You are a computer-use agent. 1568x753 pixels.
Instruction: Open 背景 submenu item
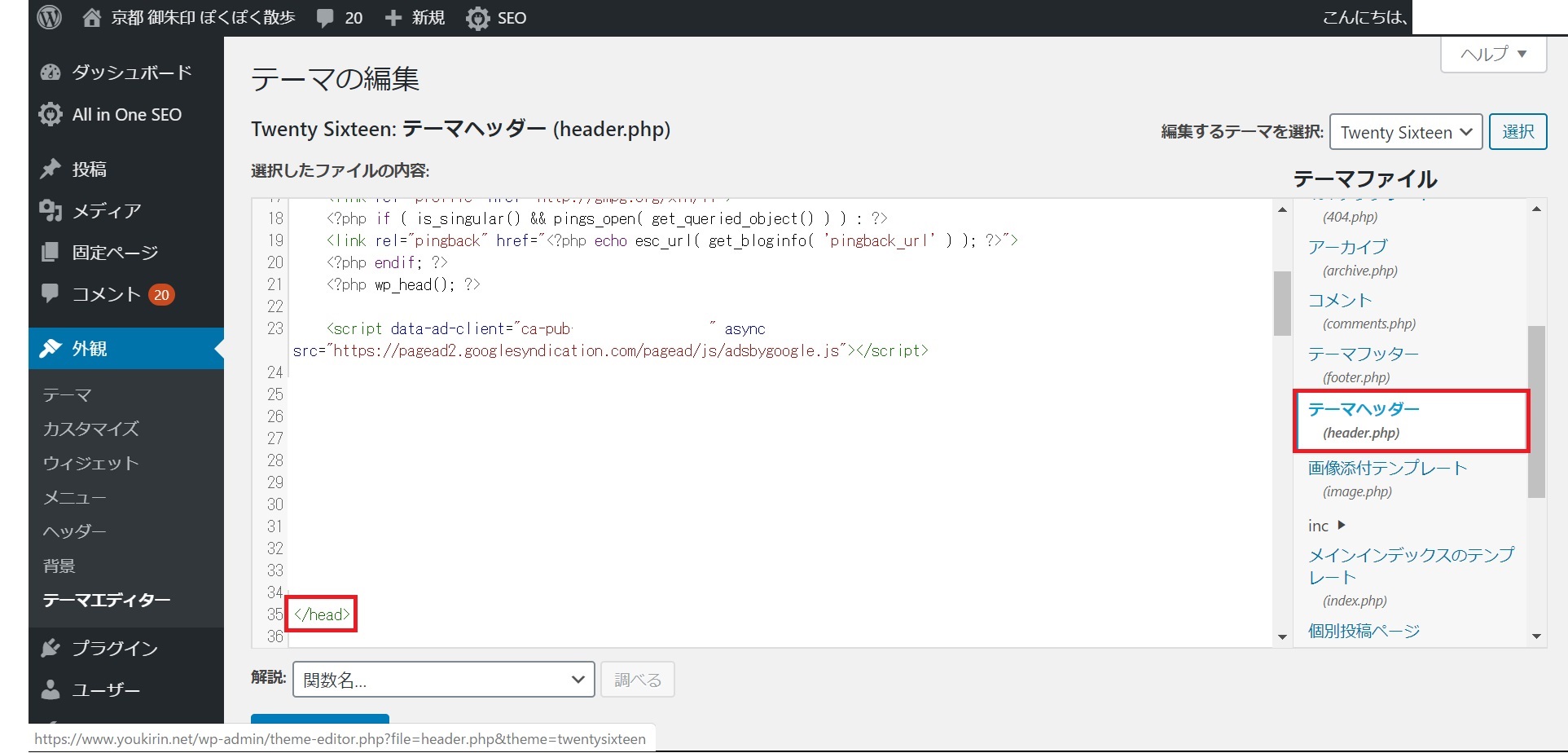(59, 566)
